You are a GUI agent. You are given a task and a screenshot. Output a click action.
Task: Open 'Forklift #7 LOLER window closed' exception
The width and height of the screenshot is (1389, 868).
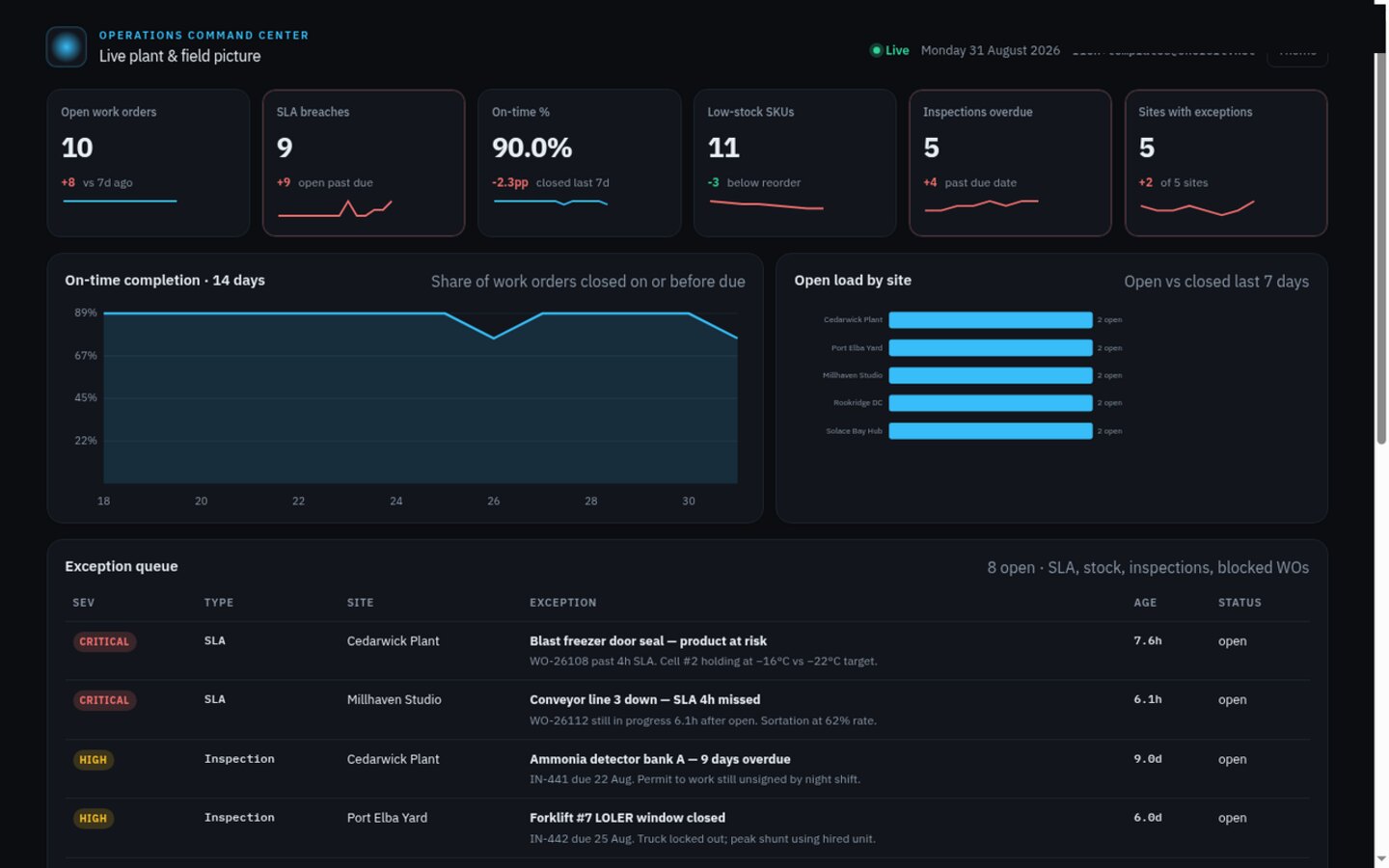point(627,818)
